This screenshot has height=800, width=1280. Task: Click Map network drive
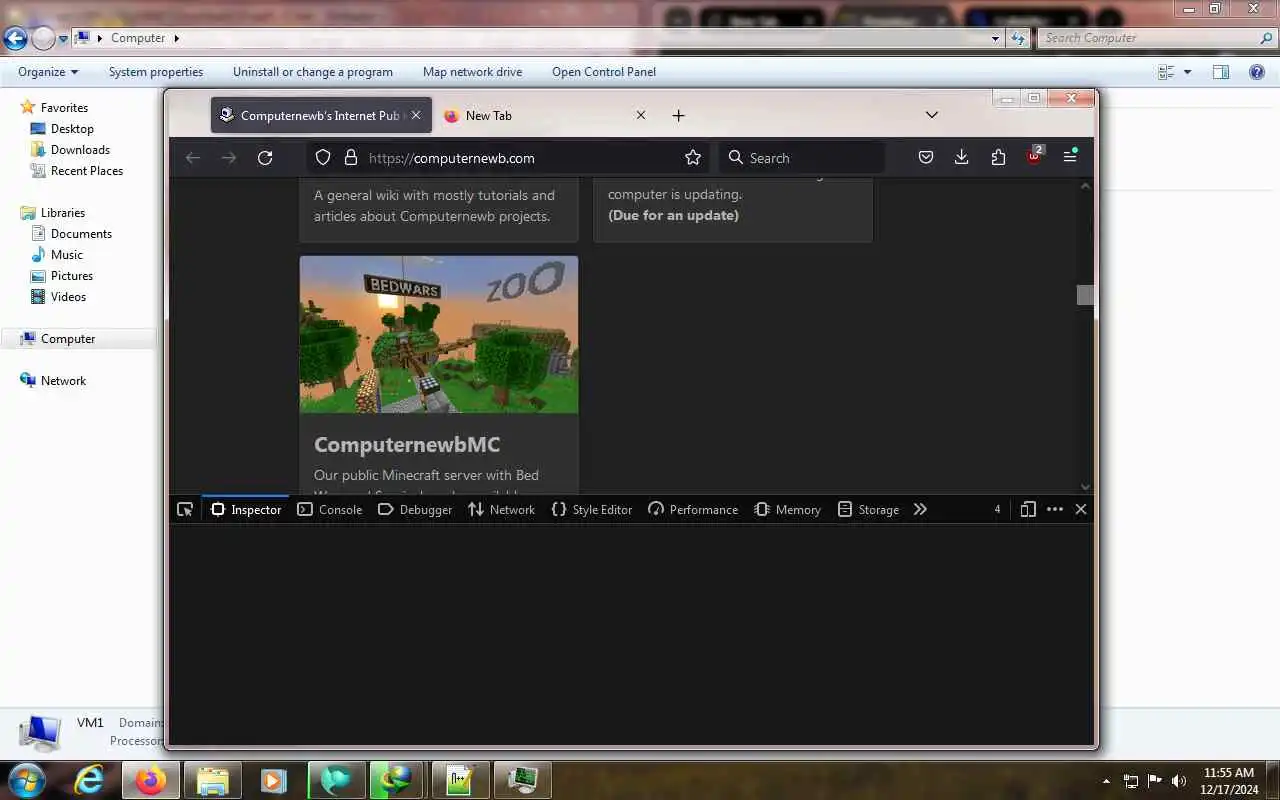click(472, 72)
